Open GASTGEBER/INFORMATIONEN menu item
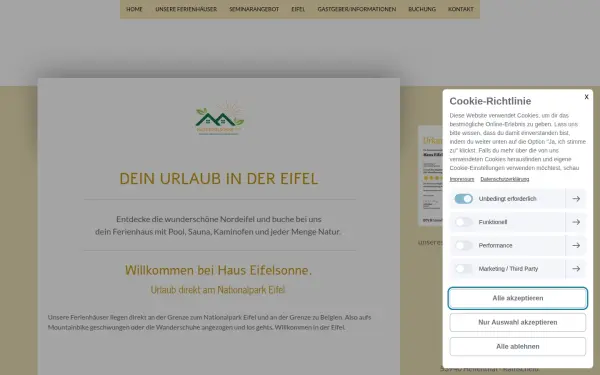Viewport: 600px width, 375px height. pos(357,9)
